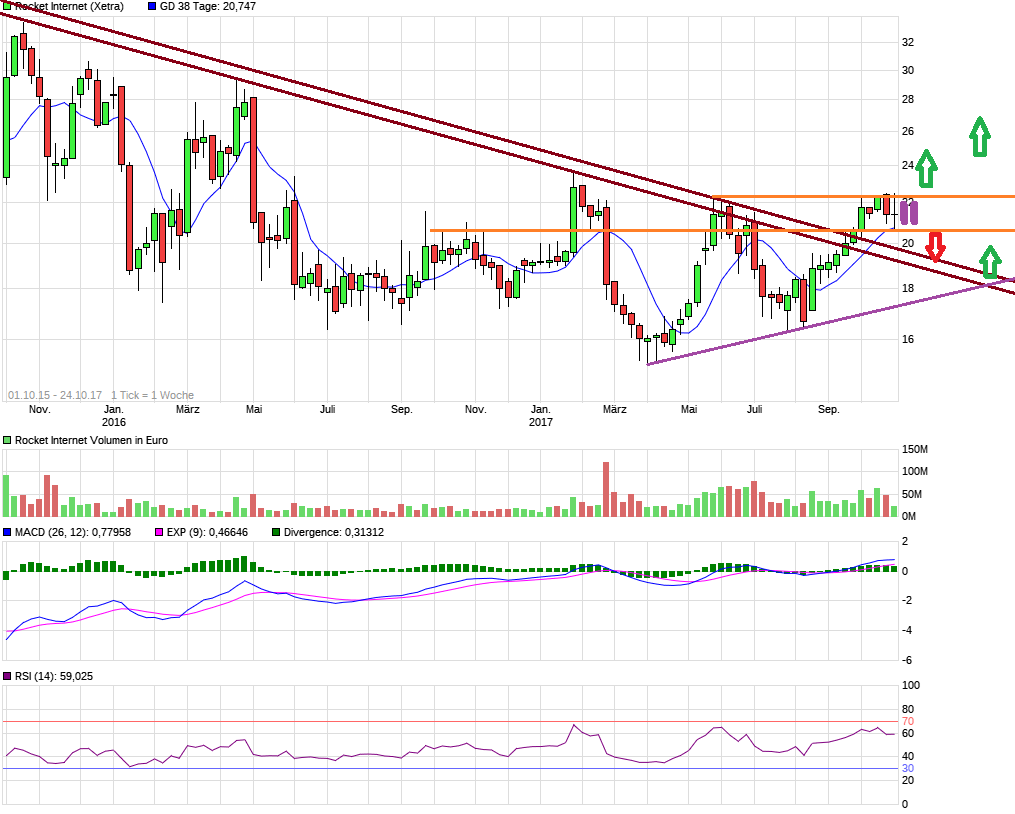Click the '01.10.15 - 24.10.17' date range text
Screen dimensions: 1015x814
click(55, 395)
